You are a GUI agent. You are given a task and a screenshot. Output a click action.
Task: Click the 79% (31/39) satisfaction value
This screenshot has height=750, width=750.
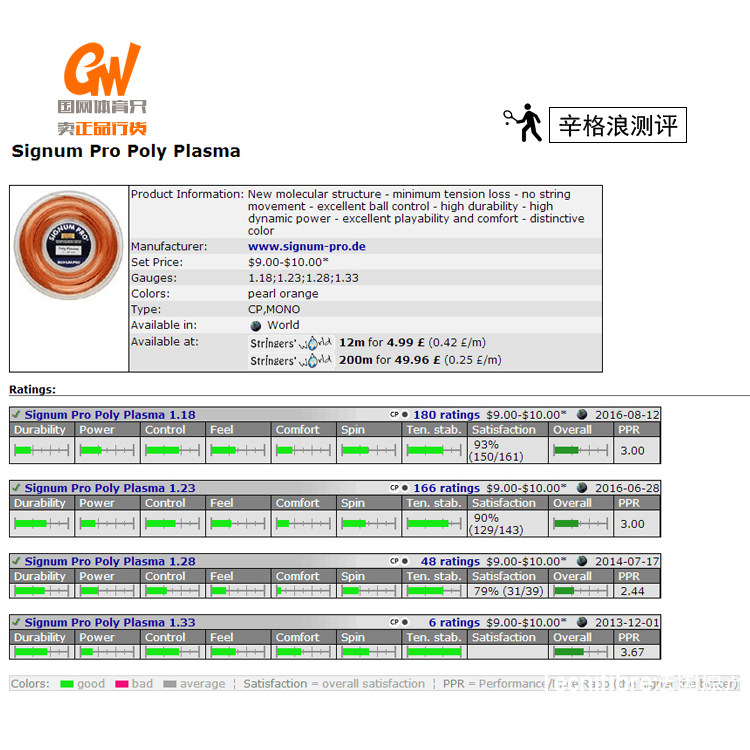point(508,591)
